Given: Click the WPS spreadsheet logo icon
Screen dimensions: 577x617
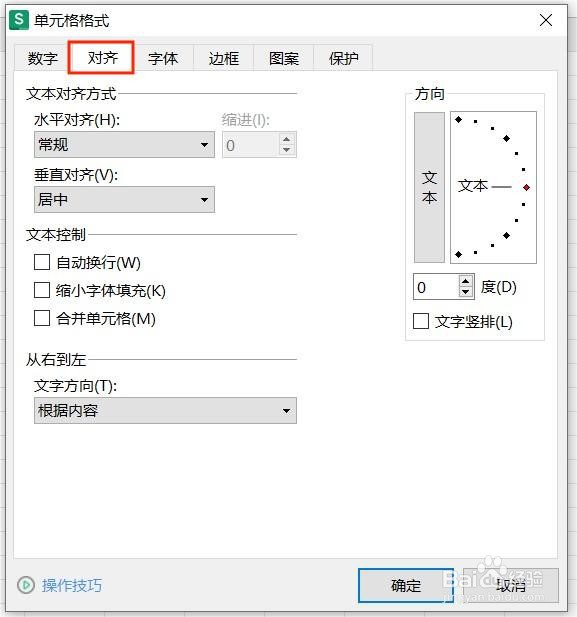Looking at the screenshot, I should pos(19,20).
